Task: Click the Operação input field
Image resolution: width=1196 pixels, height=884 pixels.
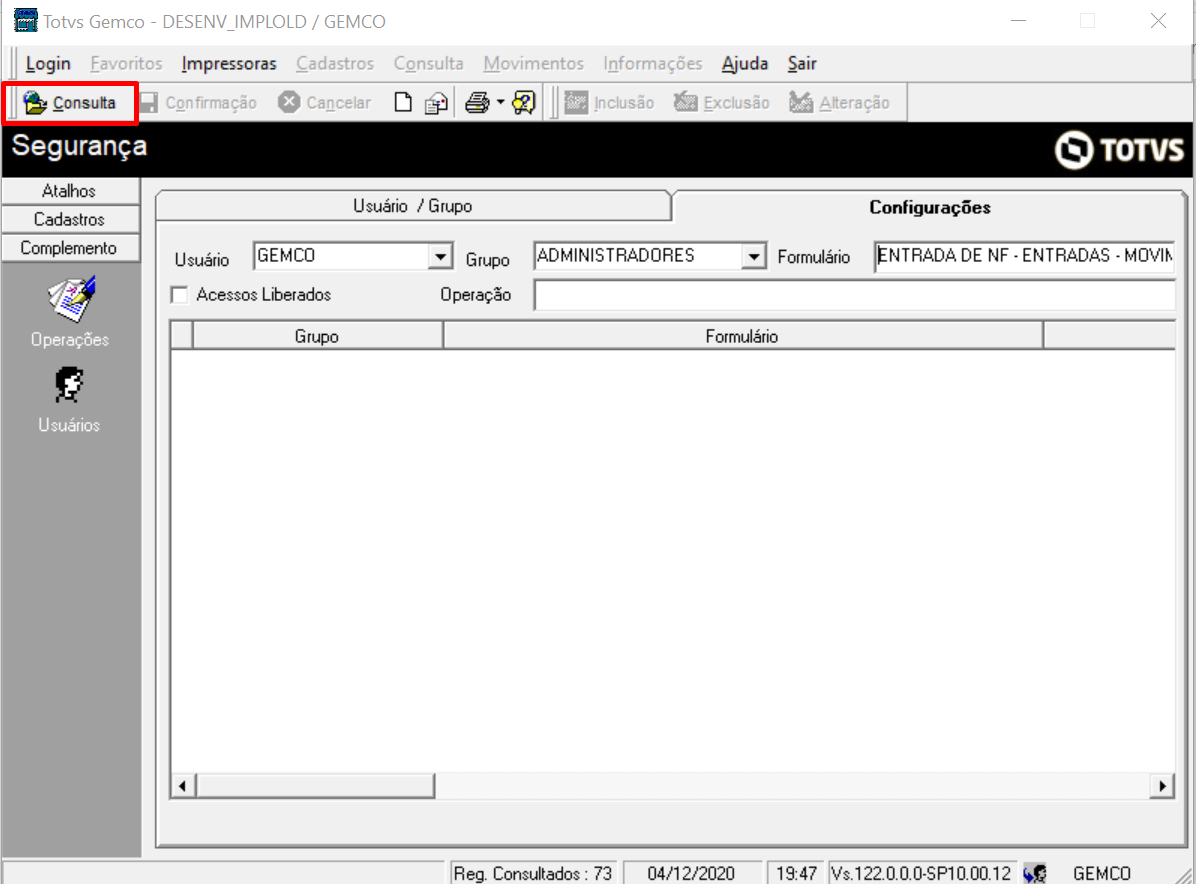Action: tap(854, 295)
